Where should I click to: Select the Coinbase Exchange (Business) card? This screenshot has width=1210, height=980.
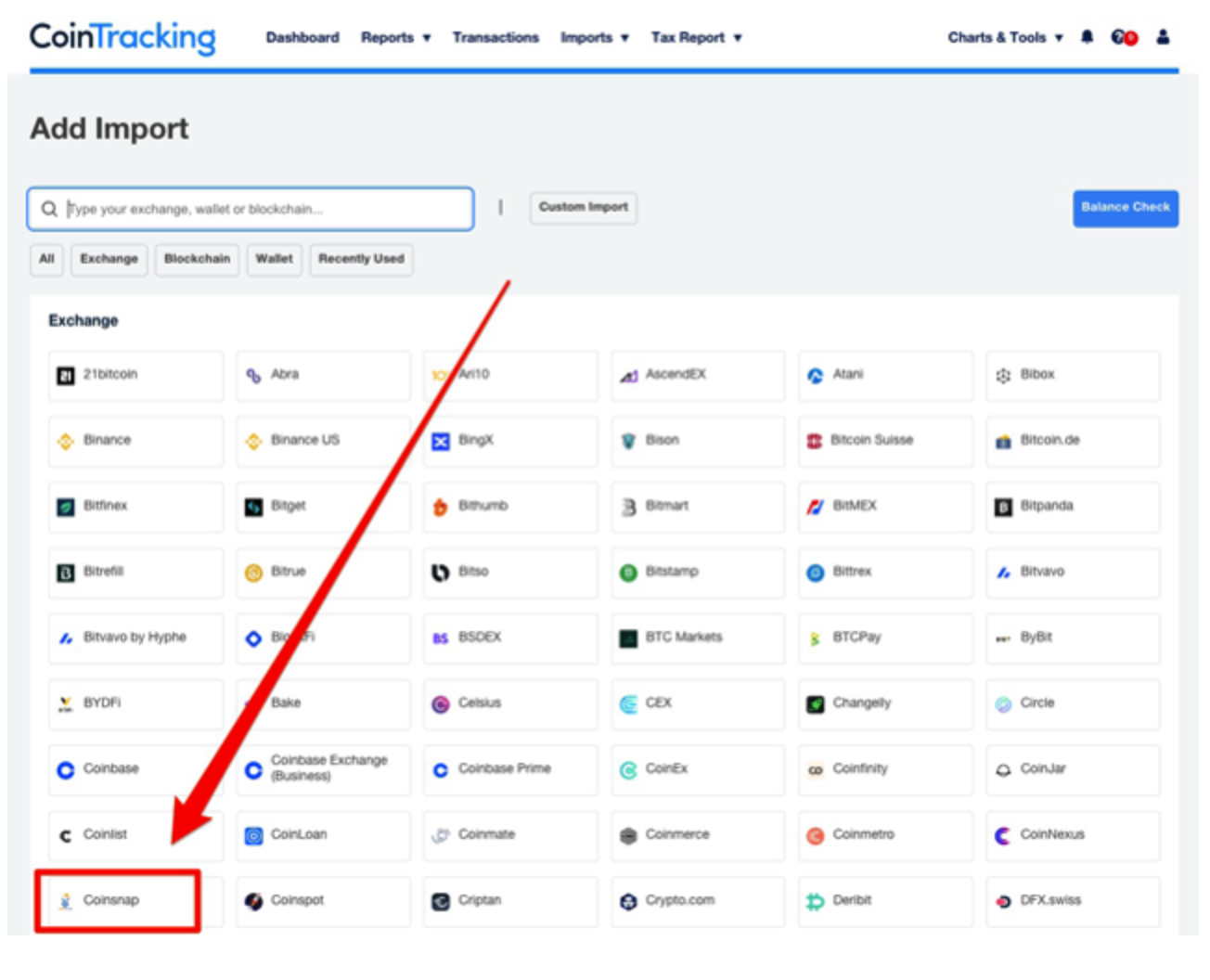(x=323, y=769)
